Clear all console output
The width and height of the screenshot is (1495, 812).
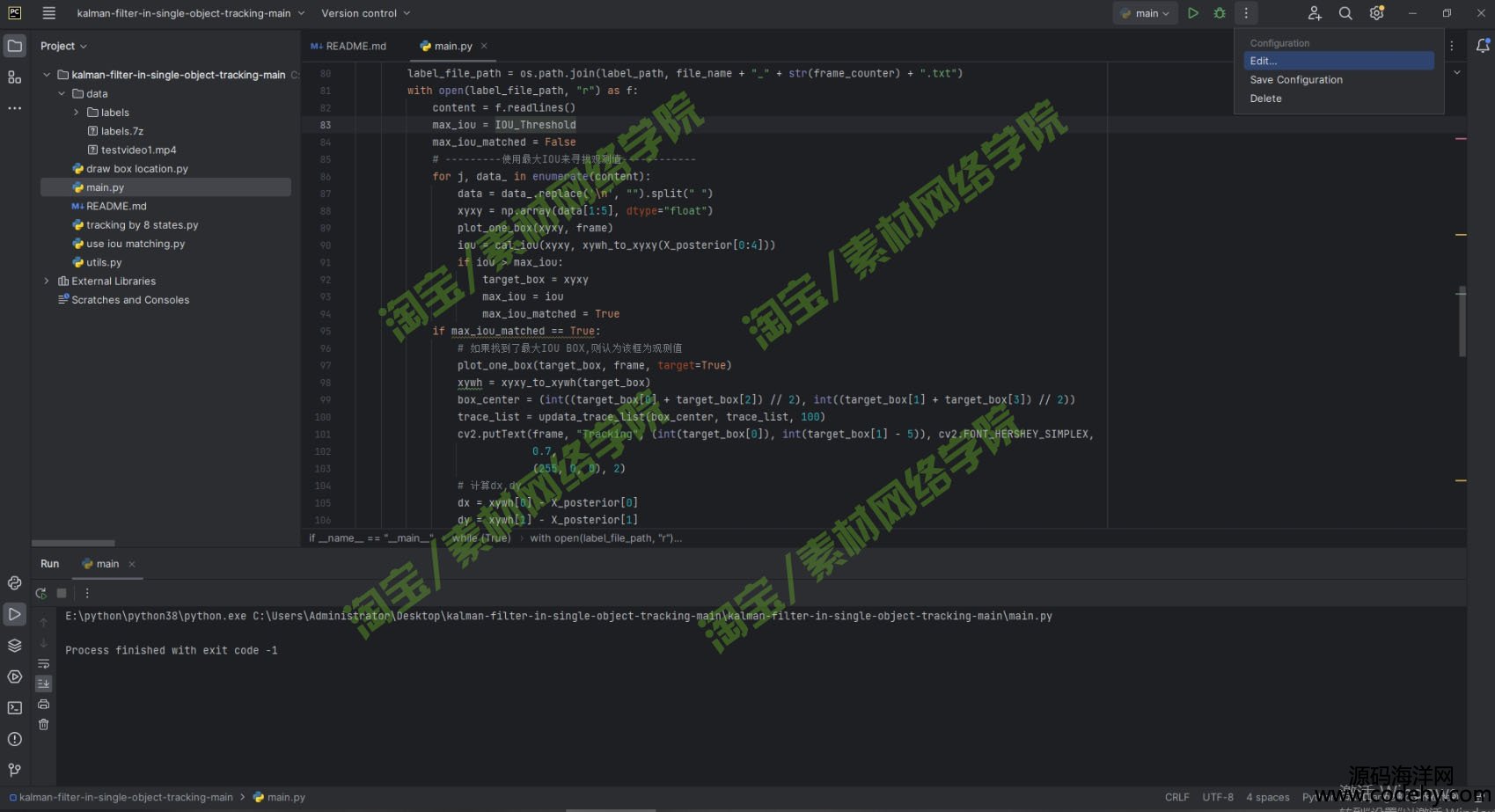click(x=43, y=724)
